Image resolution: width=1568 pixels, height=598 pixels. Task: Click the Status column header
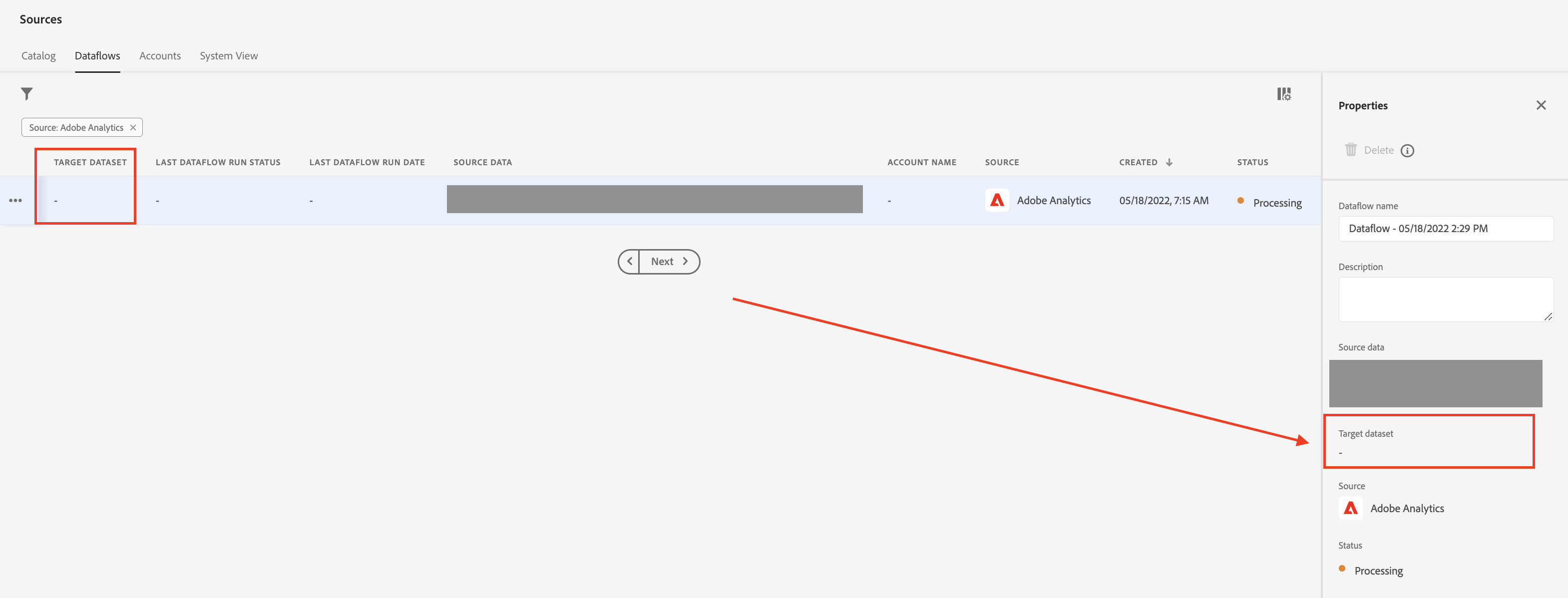[x=1252, y=162]
